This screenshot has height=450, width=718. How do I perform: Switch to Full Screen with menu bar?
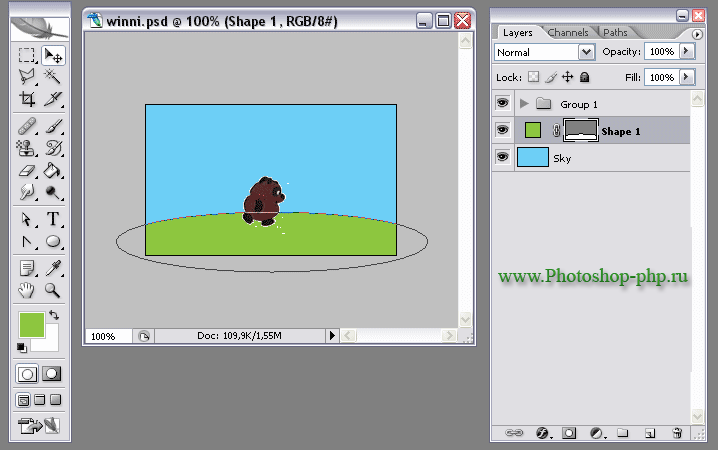coord(40,400)
